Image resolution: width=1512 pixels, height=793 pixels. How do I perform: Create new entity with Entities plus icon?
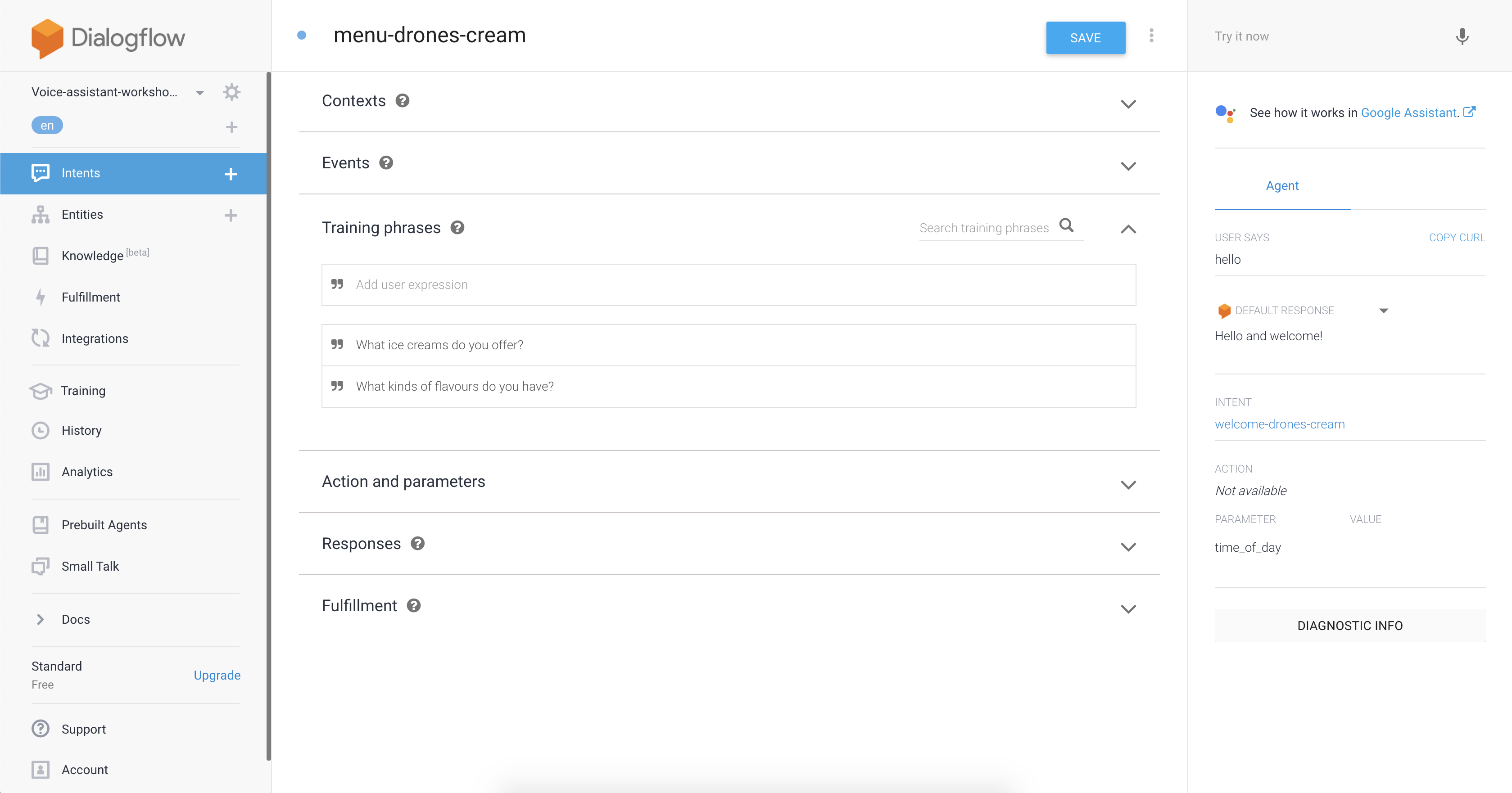231,215
